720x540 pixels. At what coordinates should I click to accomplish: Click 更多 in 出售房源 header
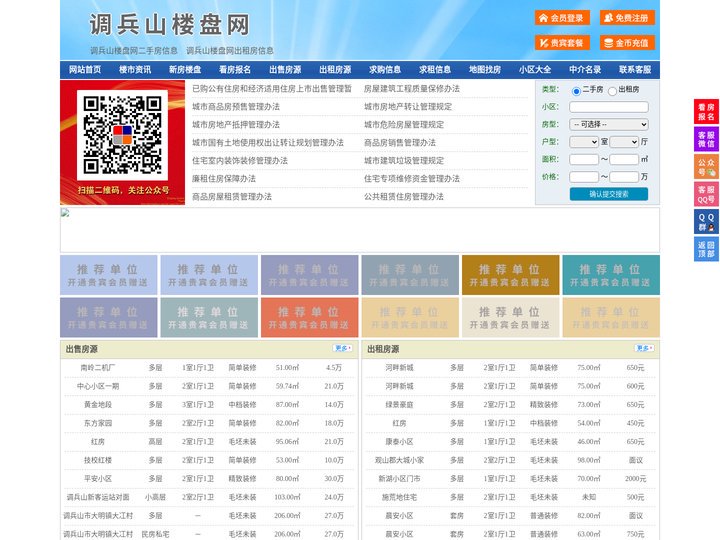click(343, 349)
